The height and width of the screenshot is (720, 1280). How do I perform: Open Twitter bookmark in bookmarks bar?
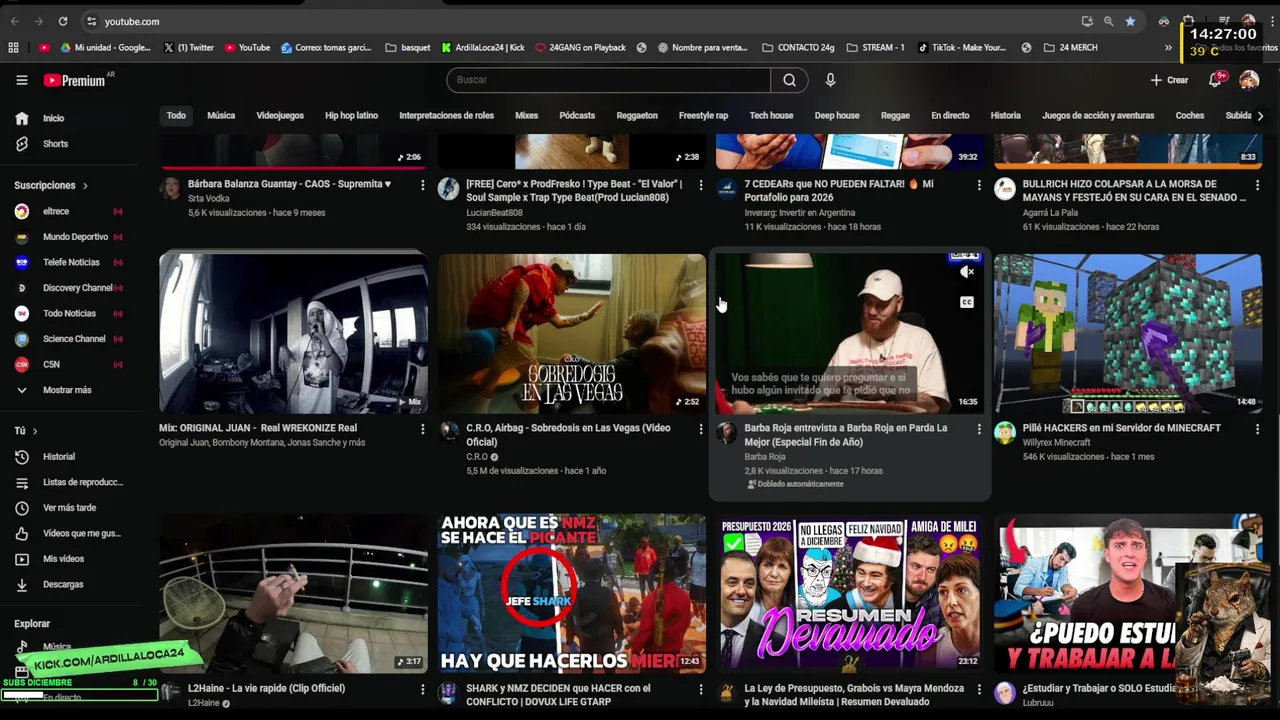click(x=188, y=47)
